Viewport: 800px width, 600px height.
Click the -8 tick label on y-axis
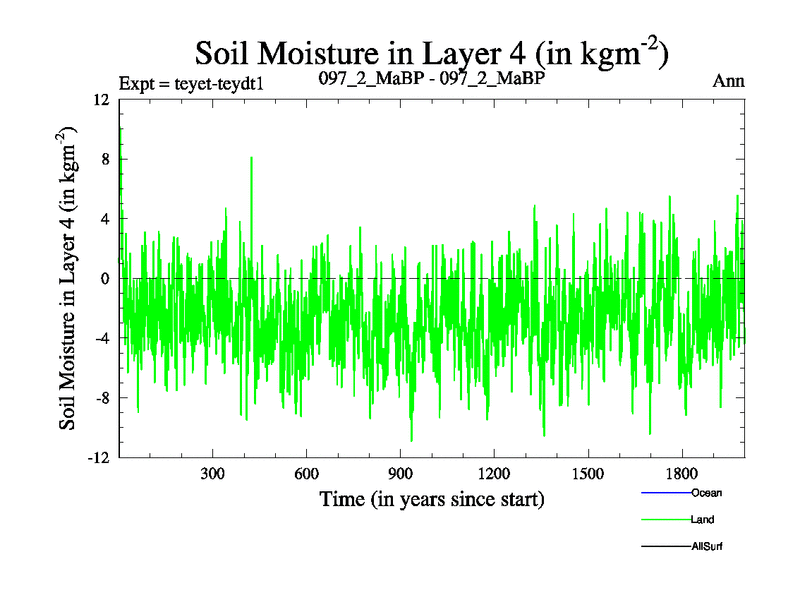coord(100,398)
